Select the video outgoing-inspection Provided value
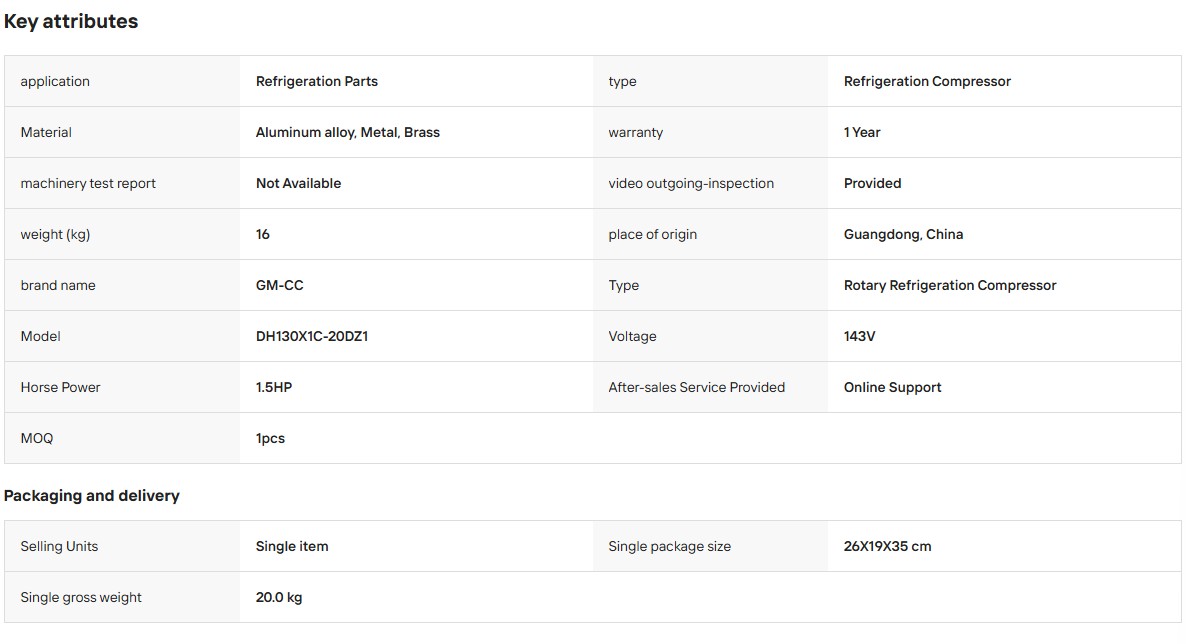This screenshot has width=1186, height=644. click(x=872, y=183)
